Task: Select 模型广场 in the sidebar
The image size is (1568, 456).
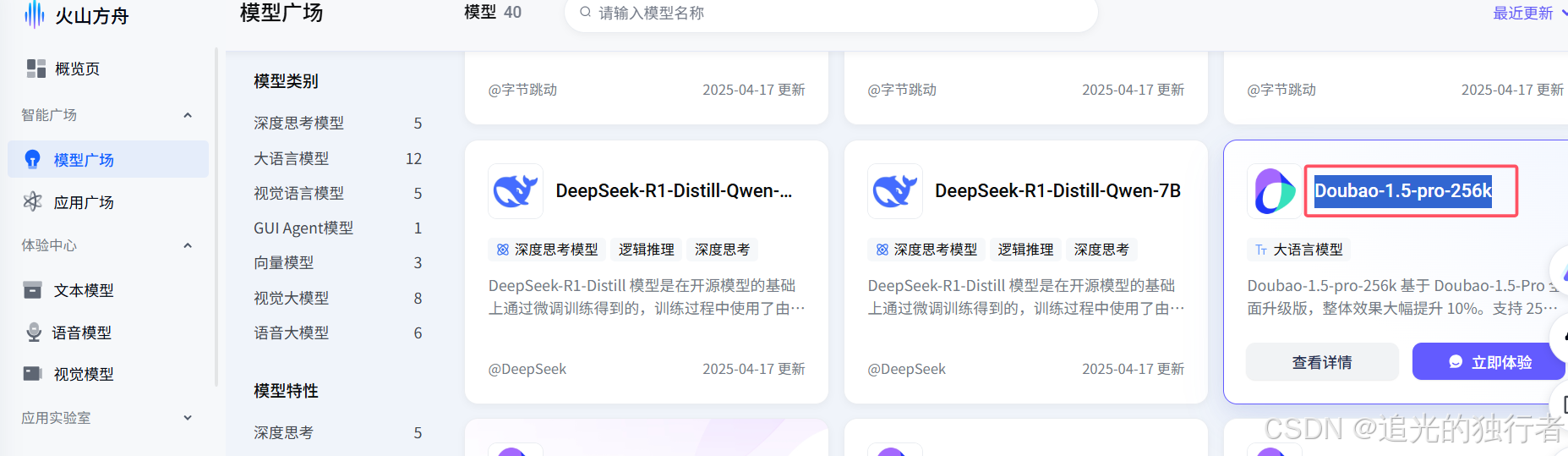Action: tap(108, 159)
